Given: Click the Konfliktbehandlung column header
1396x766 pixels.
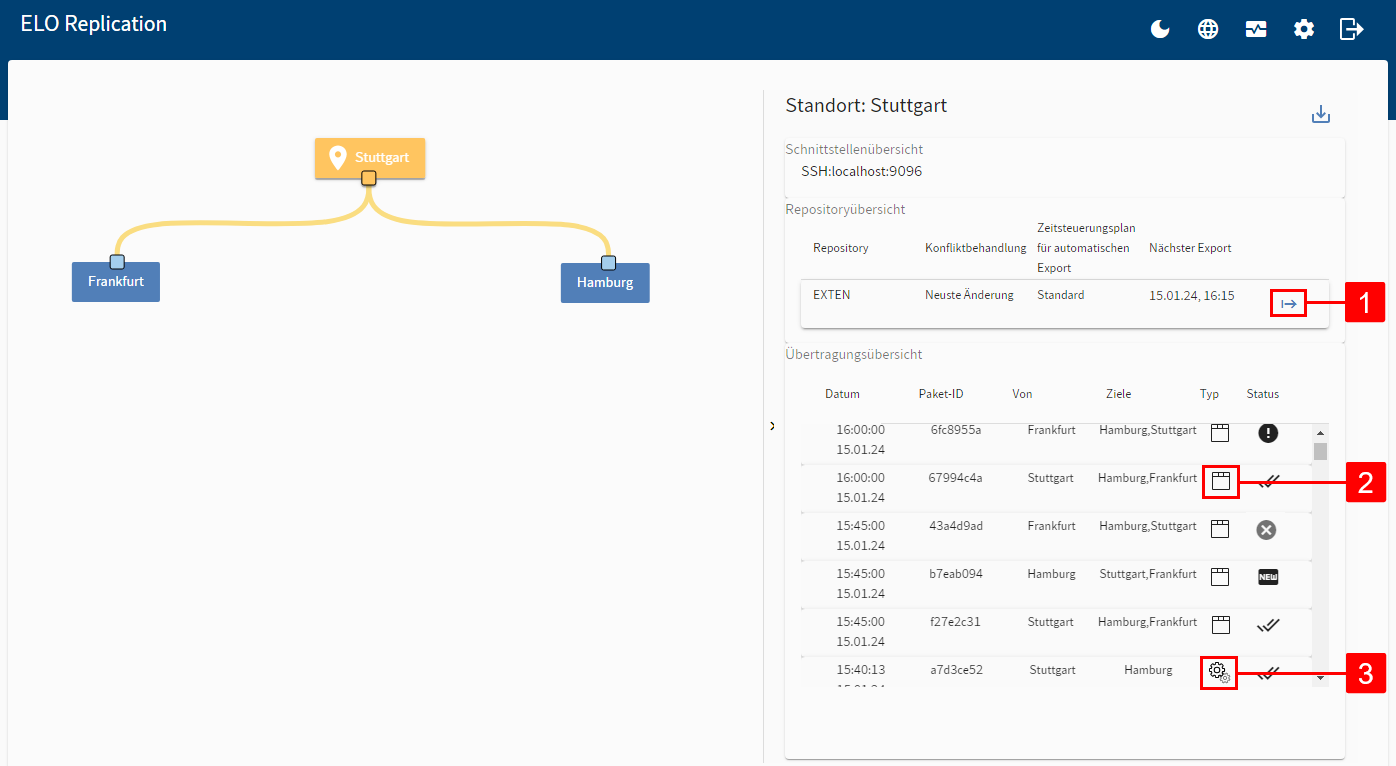Looking at the screenshot, I should pos(976,248).
